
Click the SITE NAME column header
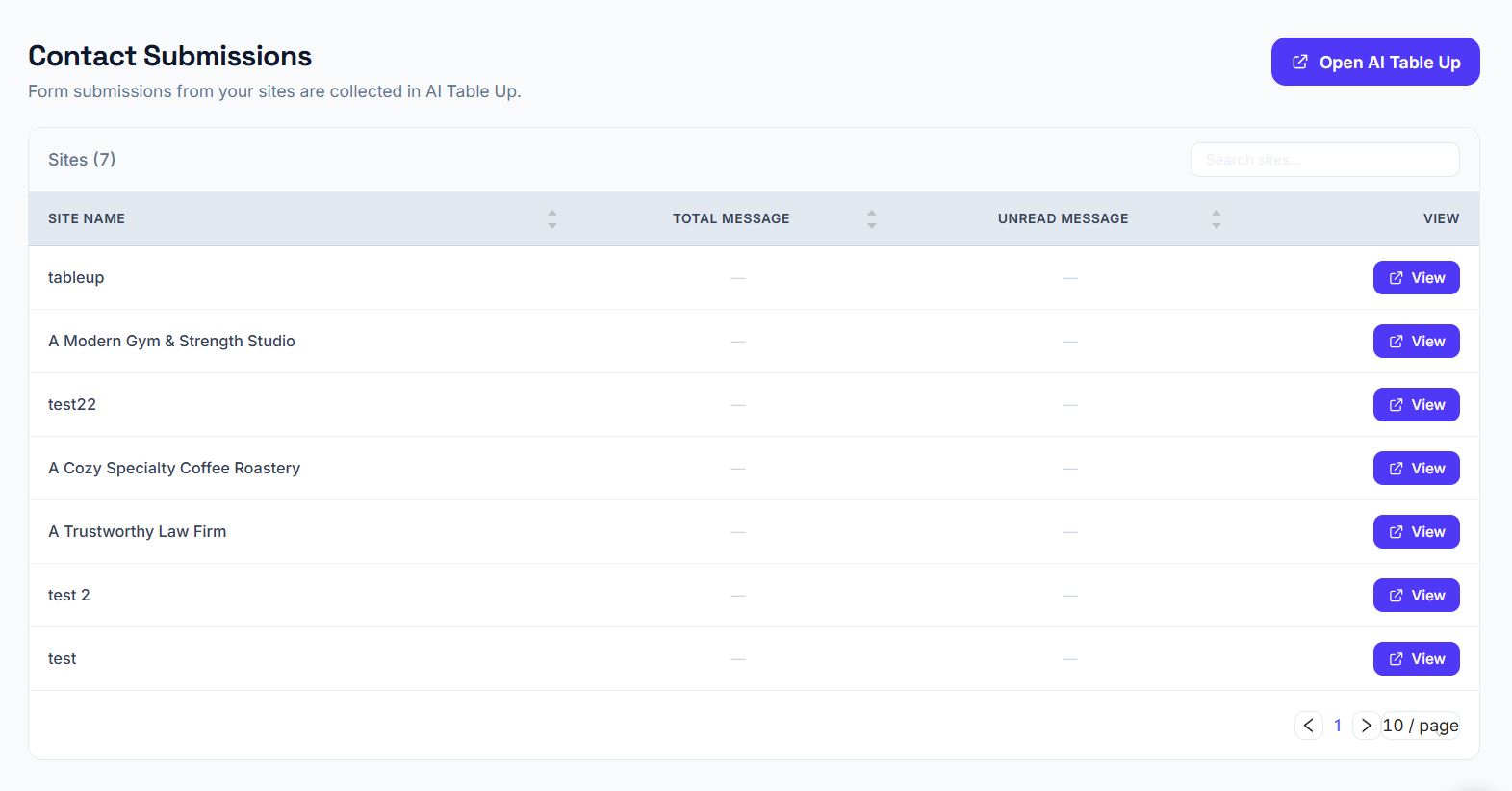tap(87, 218)
